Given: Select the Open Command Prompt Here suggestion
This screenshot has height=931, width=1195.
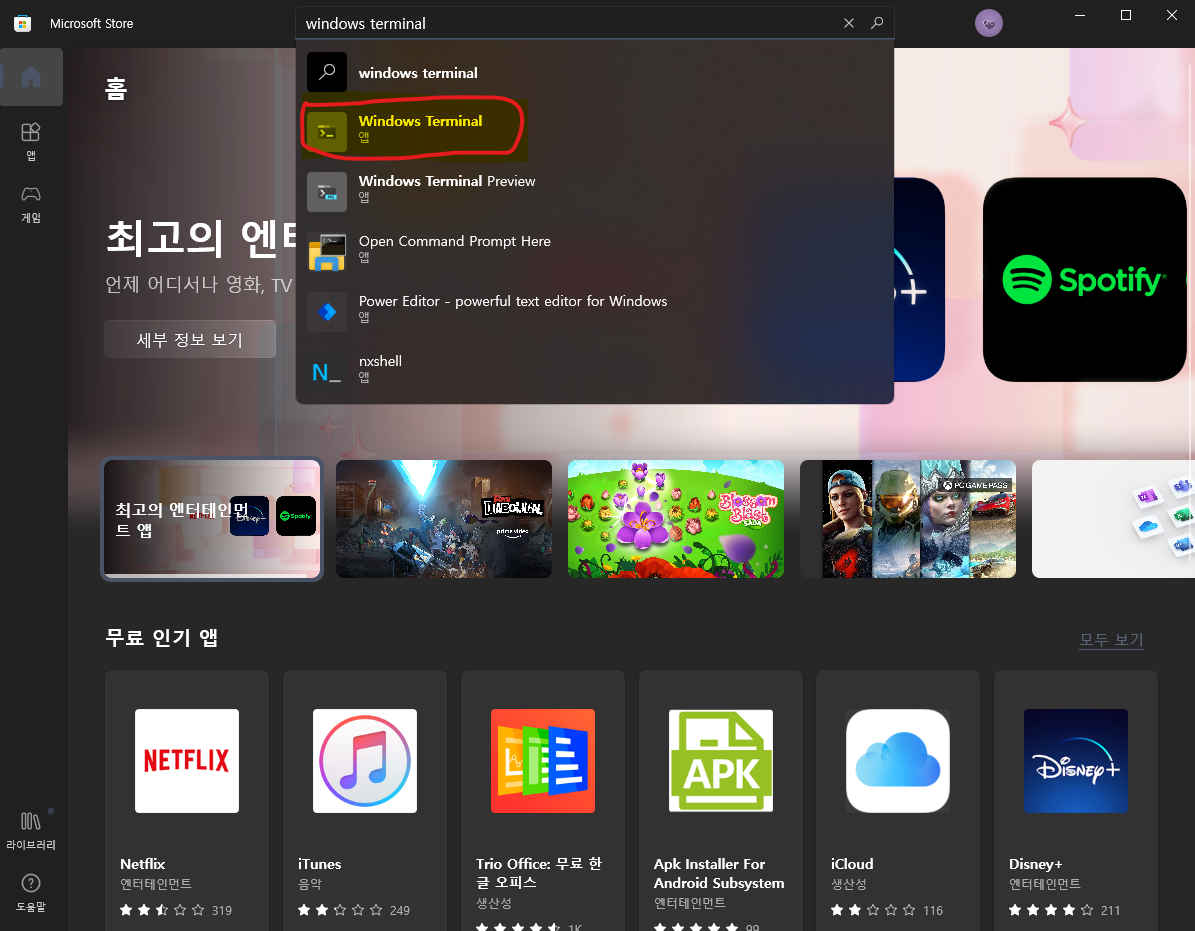Looking at the screenshot, I should 594,249.
